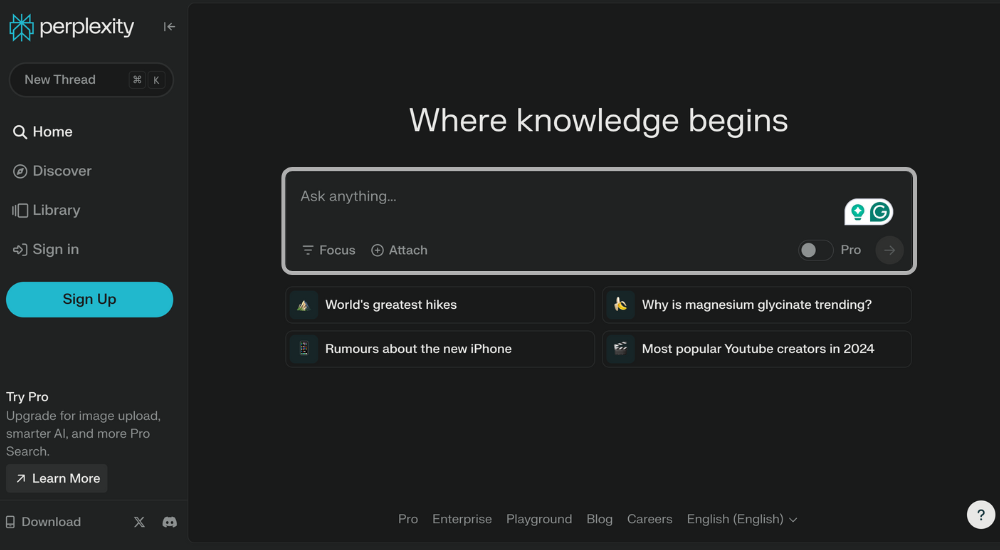Click the Library books icon
Viewport: 1000px width, 550px height.
coord(20,211)
